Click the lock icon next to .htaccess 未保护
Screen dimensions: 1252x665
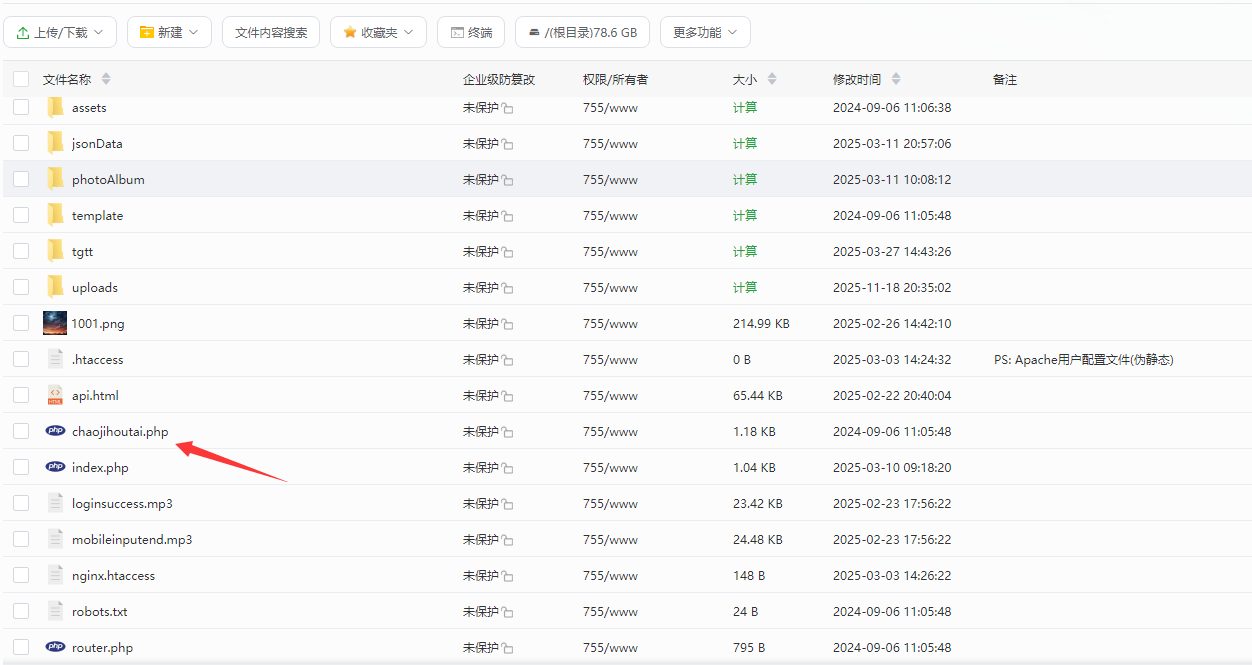click(x=506, y=359)
